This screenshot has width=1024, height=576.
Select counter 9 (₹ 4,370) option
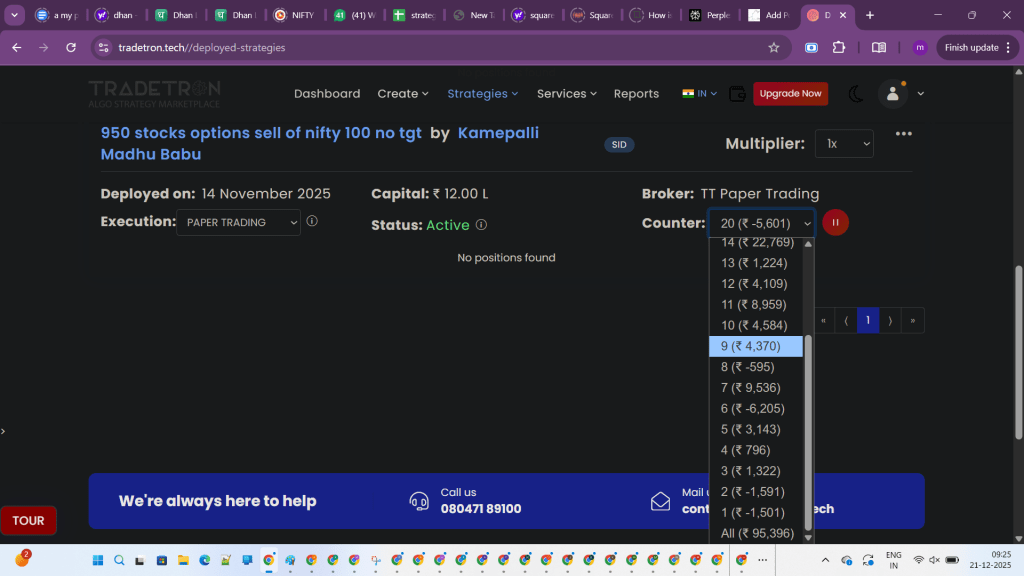[x=756, y=346]
